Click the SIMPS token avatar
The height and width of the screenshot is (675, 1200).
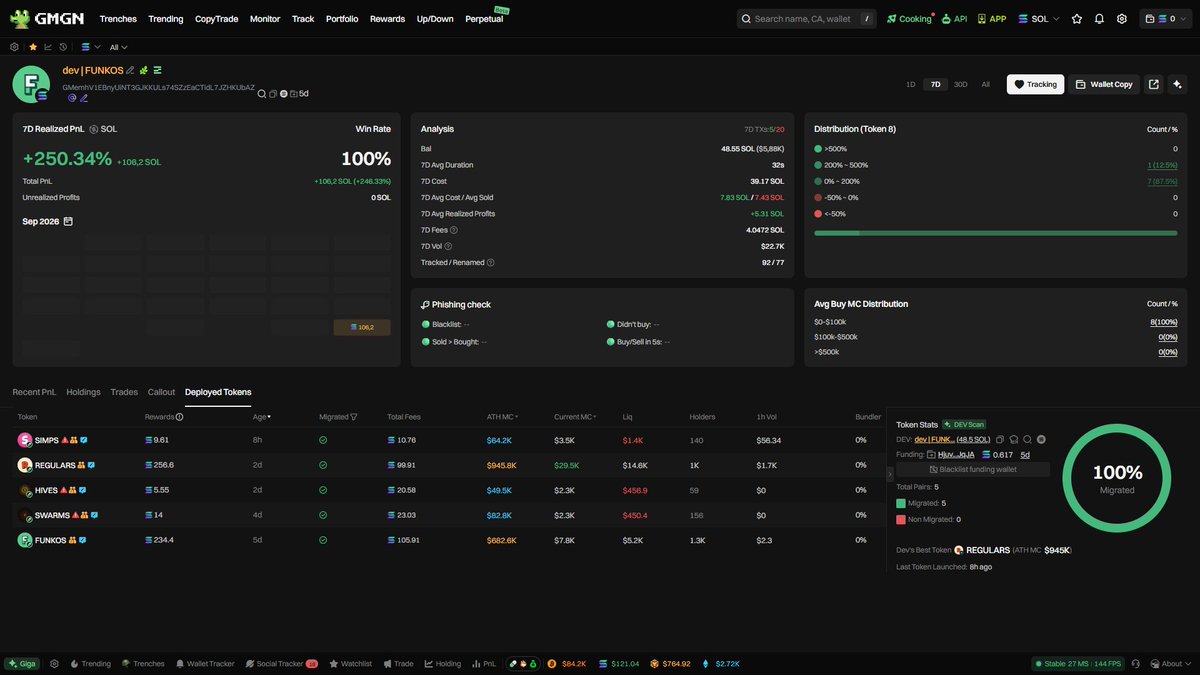25,440
